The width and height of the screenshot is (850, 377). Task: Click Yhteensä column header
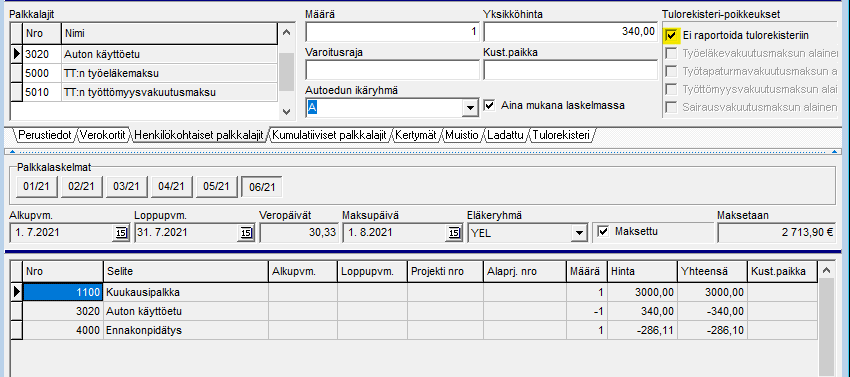coord(712,271)
